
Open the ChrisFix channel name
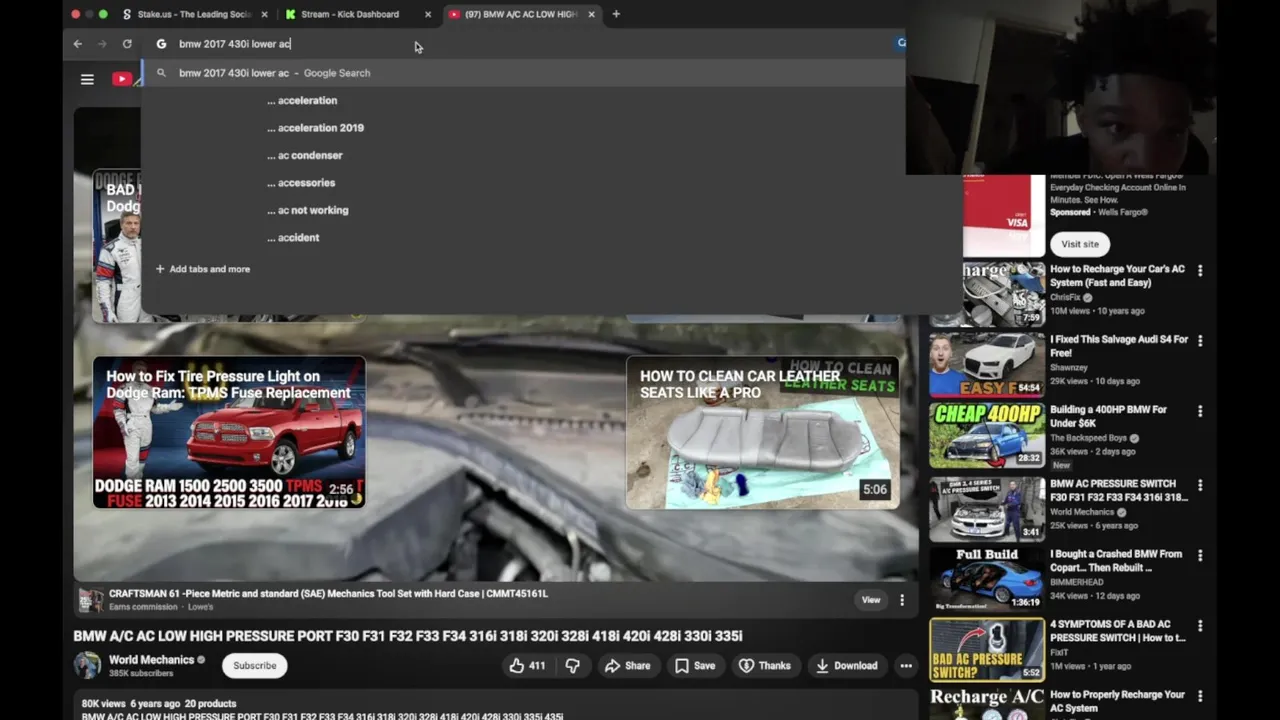(1065, 297)
